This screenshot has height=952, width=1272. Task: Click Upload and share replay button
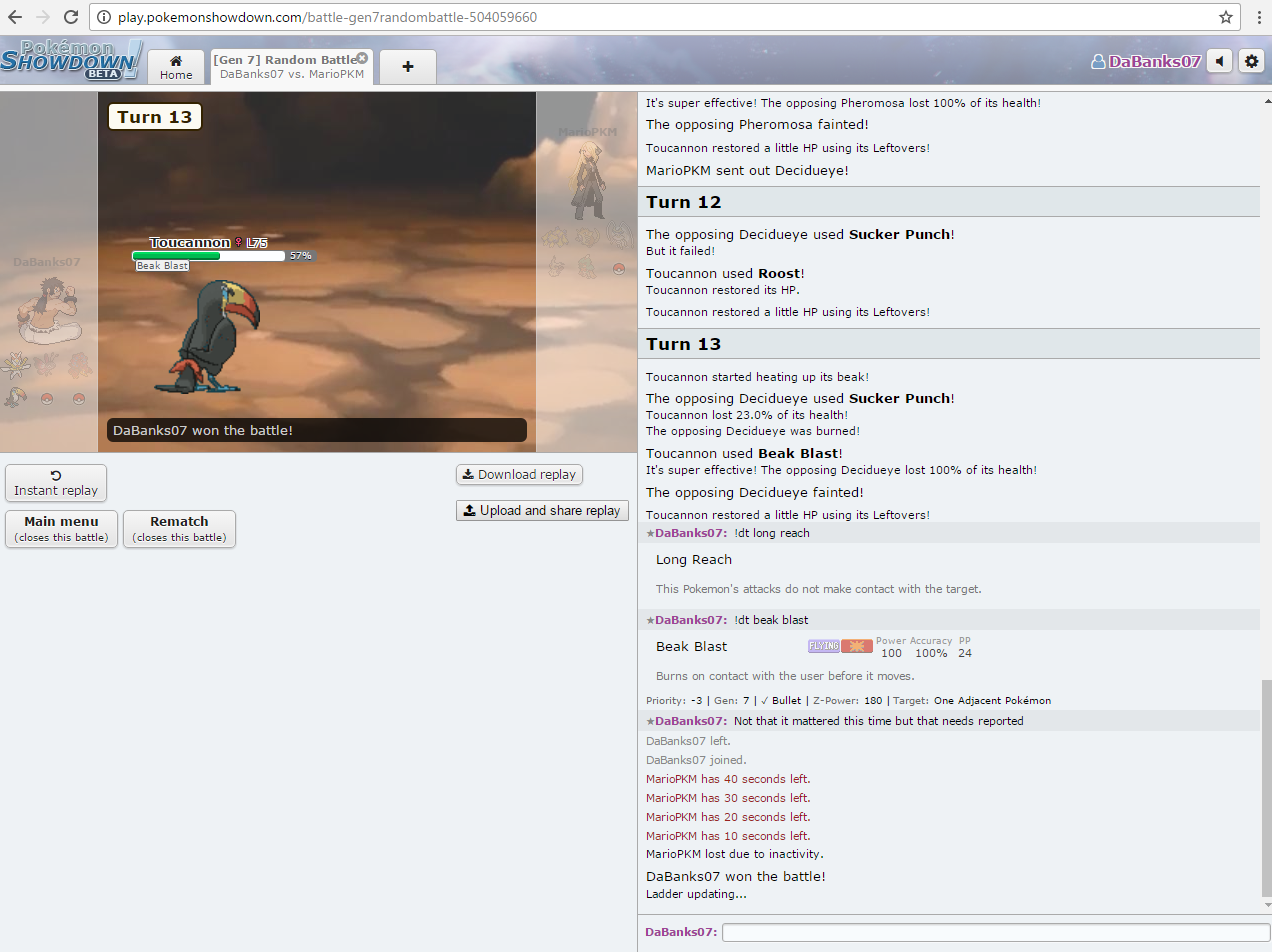coord(542,510)
